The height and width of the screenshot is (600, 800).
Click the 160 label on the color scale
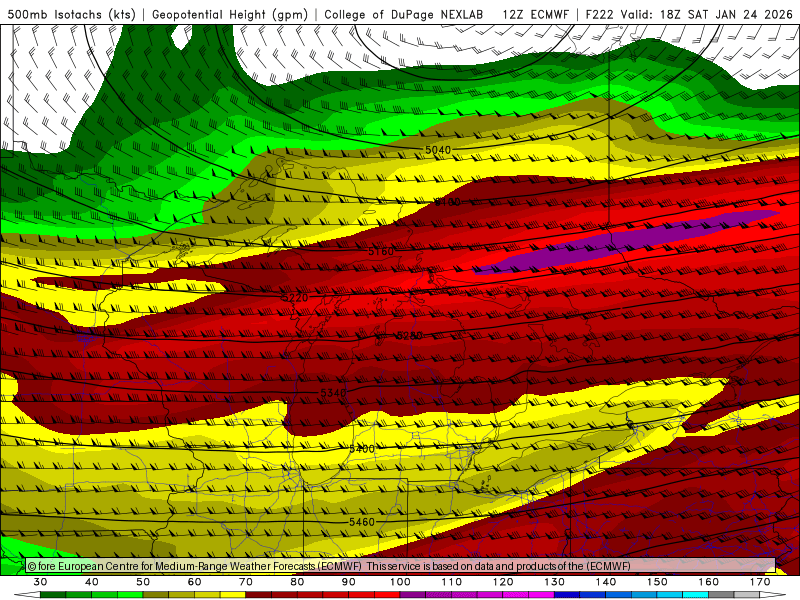pos(709,582)
